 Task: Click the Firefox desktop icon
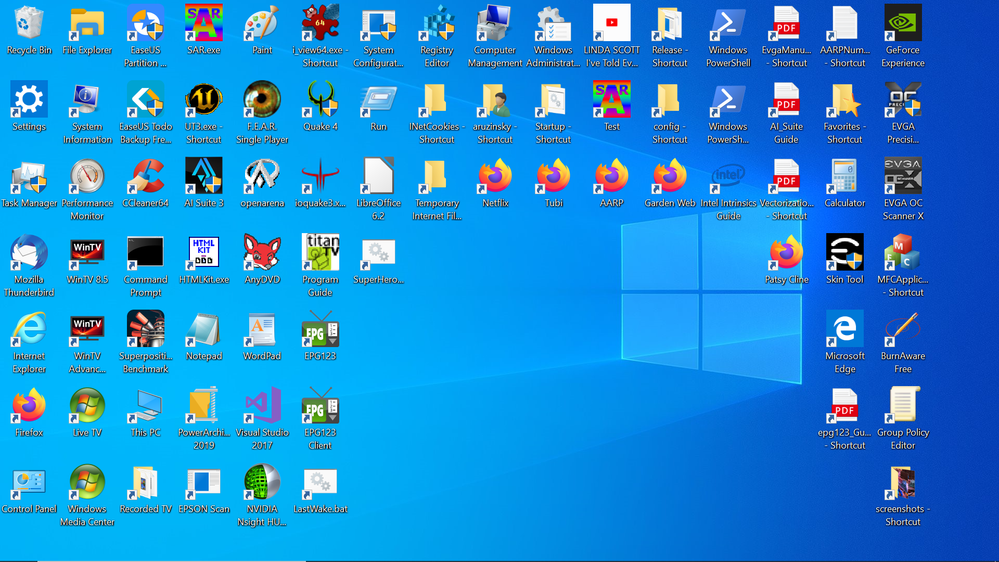(29, 405)
